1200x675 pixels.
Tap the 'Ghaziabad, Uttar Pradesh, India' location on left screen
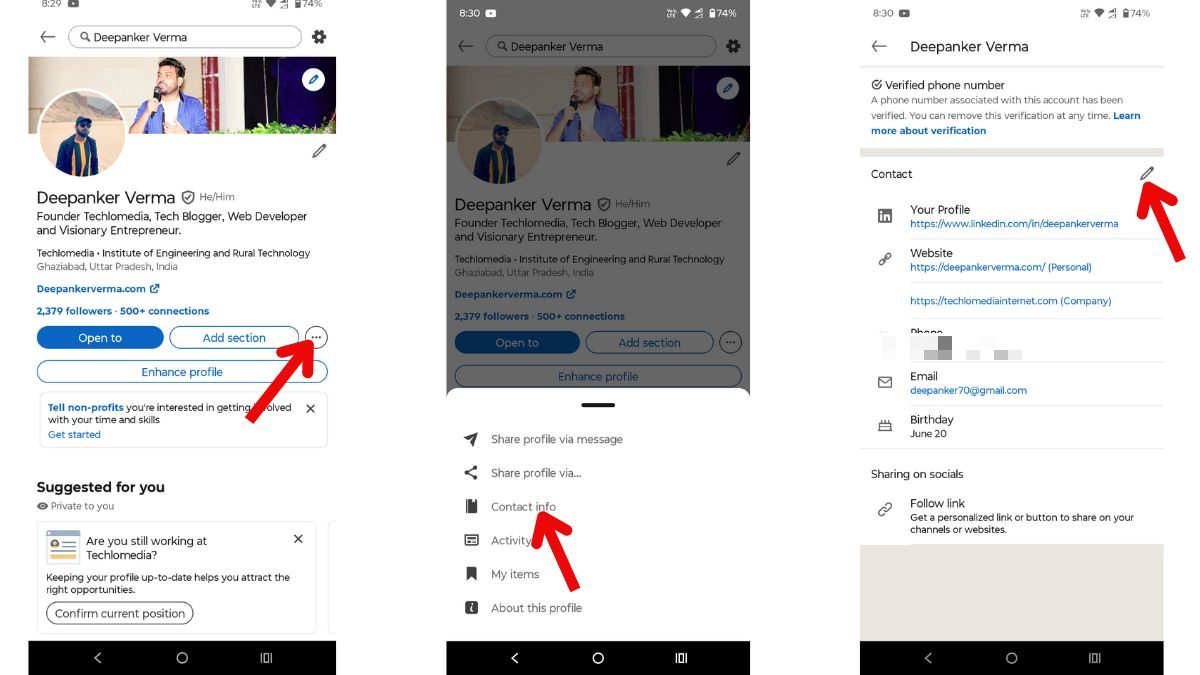(107, 267)
